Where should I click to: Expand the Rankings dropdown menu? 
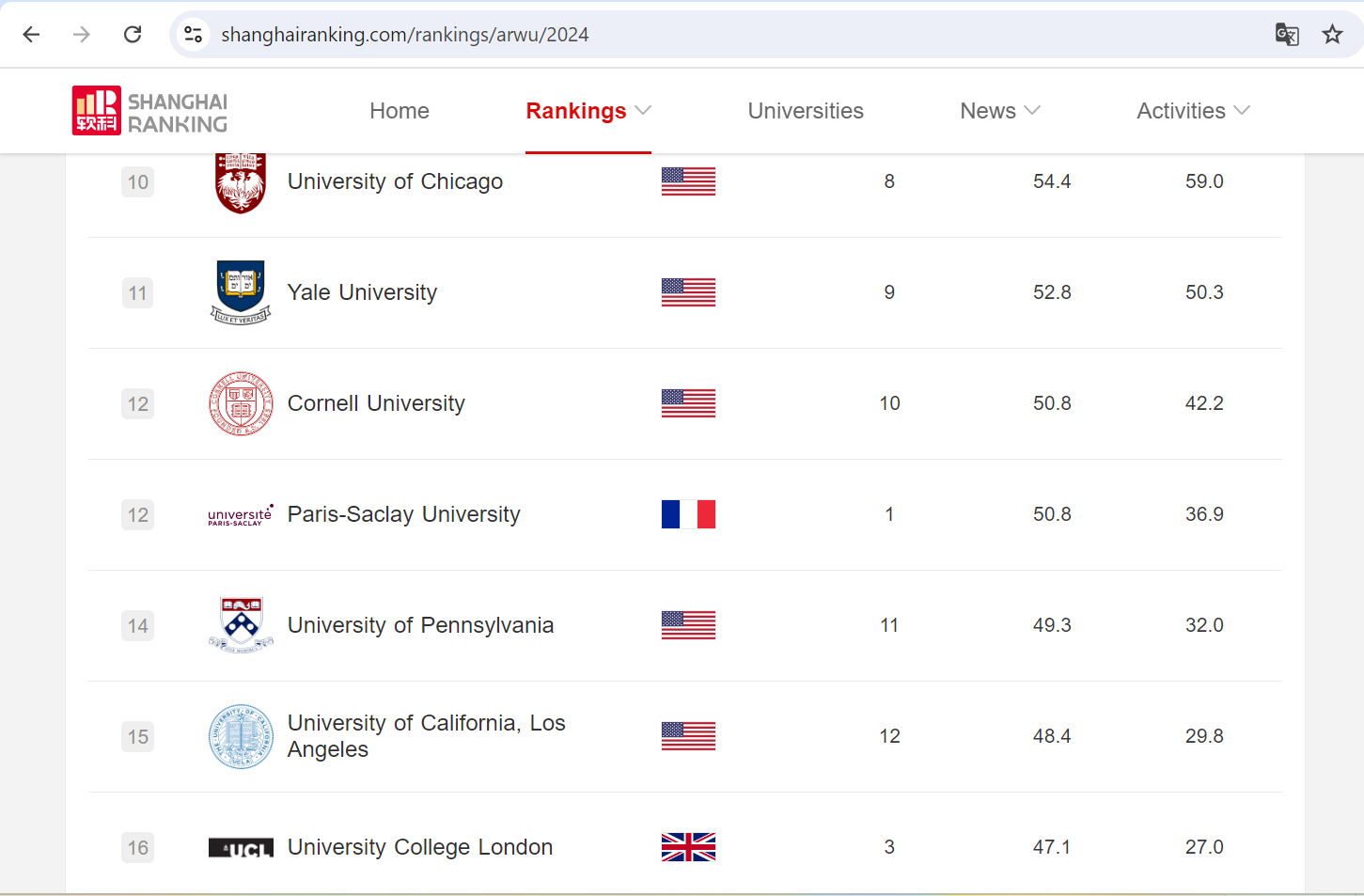click(588, 111)
